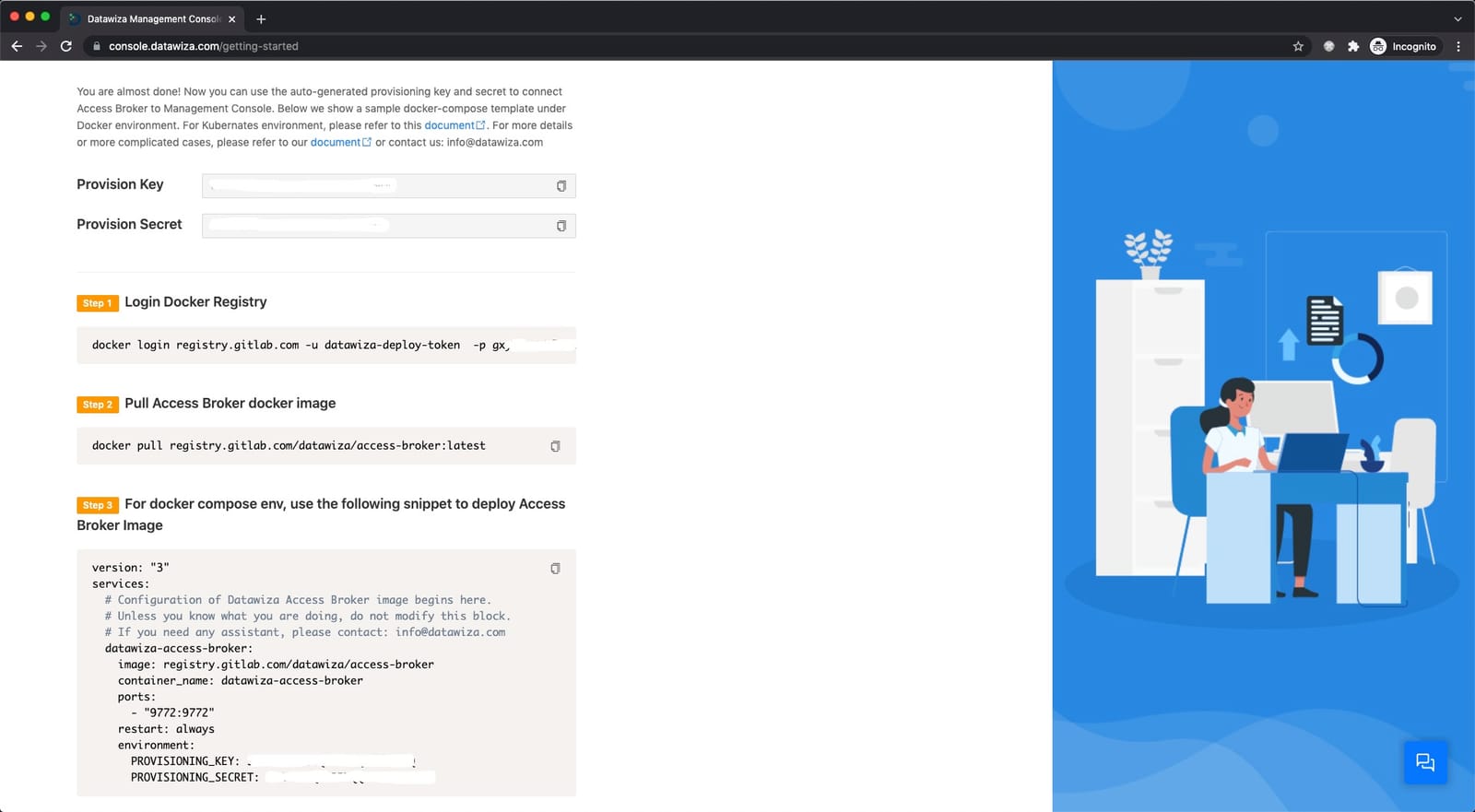Copy the docker-compose snippet
The height and width of the screenshot is (812, 1475).
coord(555,569)
